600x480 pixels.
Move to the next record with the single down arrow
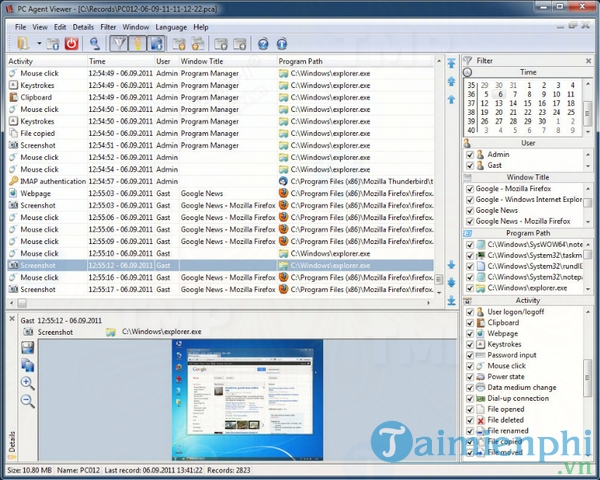(x=452, y=264)
